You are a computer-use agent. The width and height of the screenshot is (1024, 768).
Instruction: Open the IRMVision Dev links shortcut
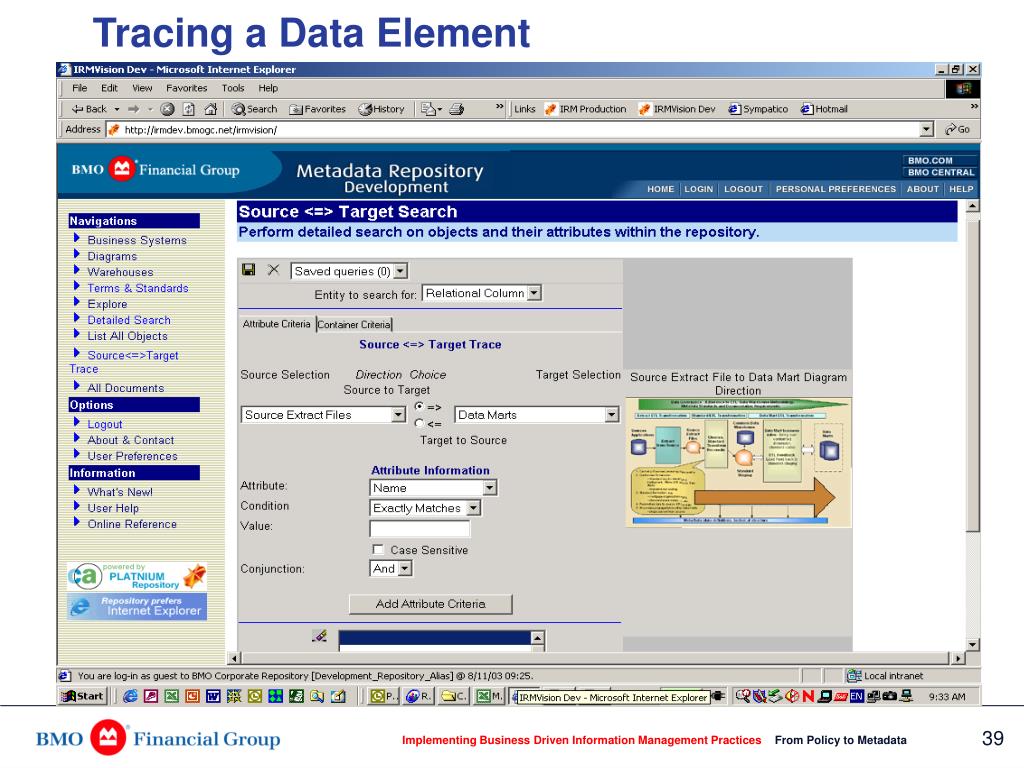[677, 109]
